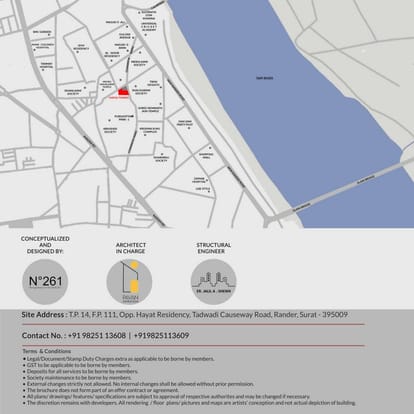This screenshot has height=414, width=414.
Task: Click the structural engineer skyline logo
Action: click(214, 282)
